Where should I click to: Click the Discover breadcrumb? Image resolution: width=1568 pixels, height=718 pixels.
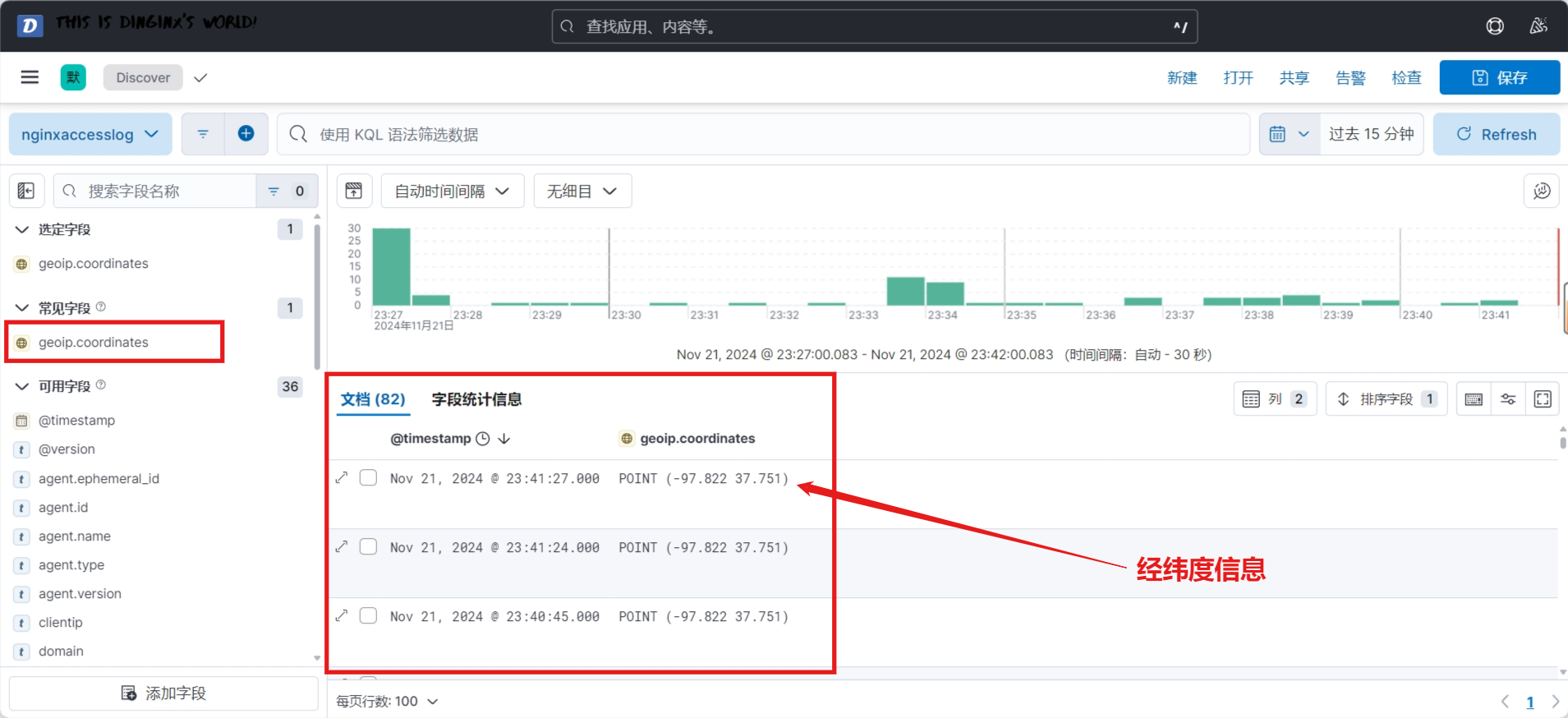click(143, 77)
